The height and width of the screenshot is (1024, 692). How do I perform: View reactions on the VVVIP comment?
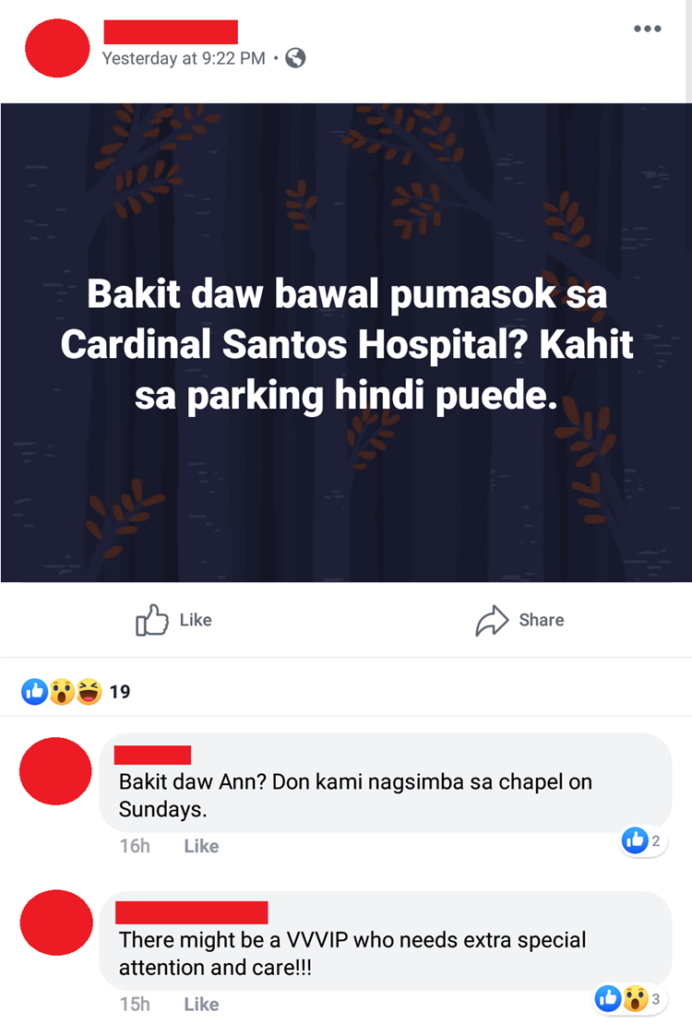628,999
